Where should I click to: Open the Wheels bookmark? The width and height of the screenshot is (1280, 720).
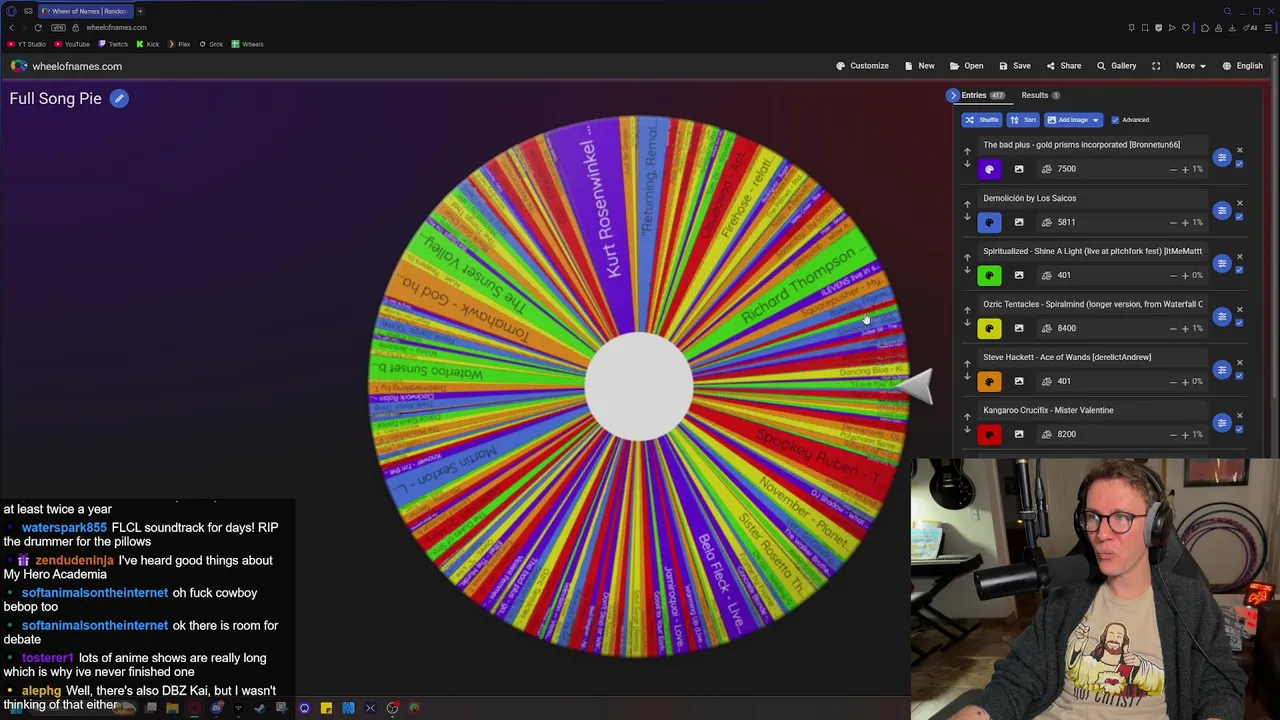coord(247,44)
